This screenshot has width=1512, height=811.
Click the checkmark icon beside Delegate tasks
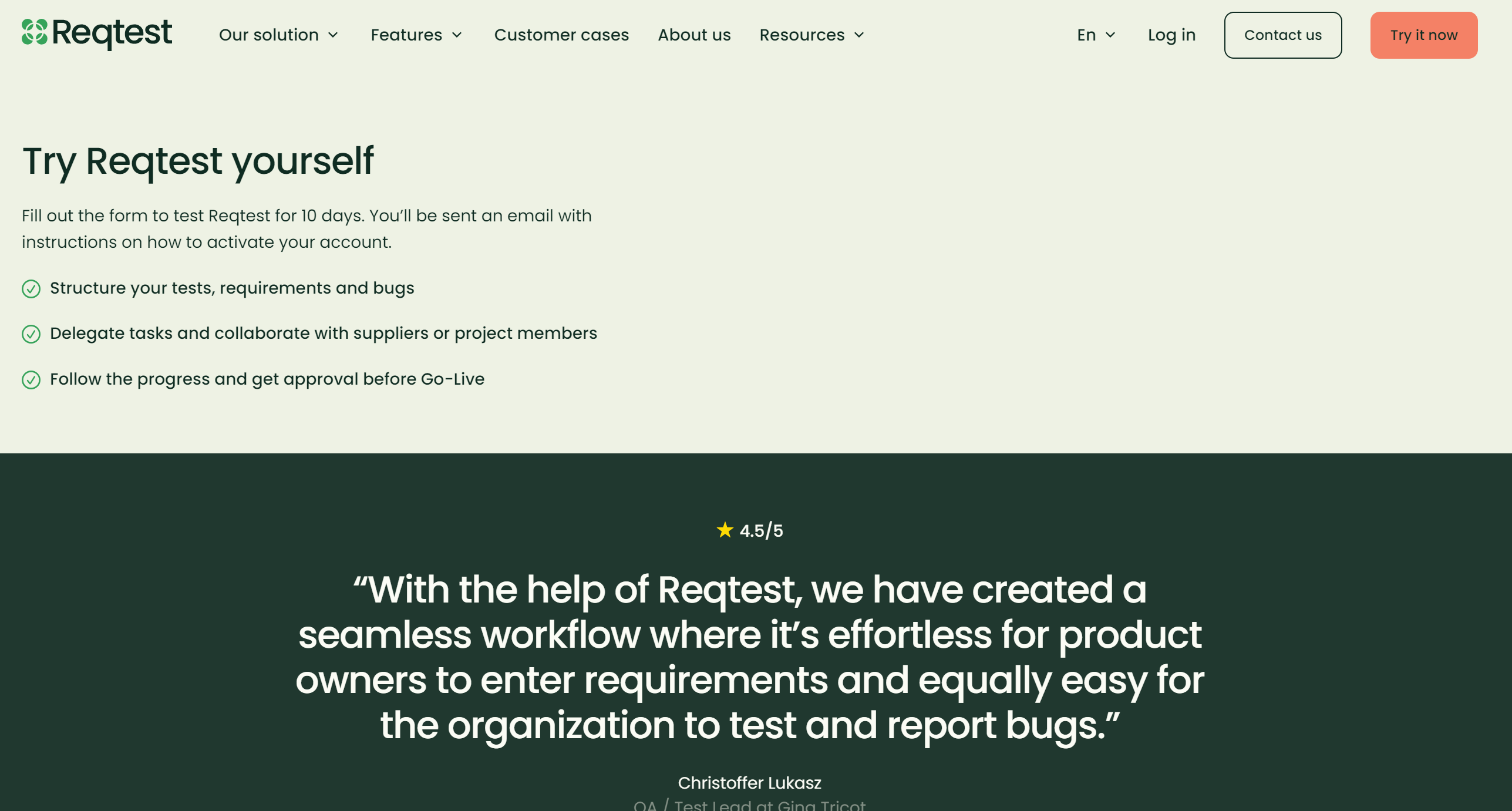(x=31, y=334)
